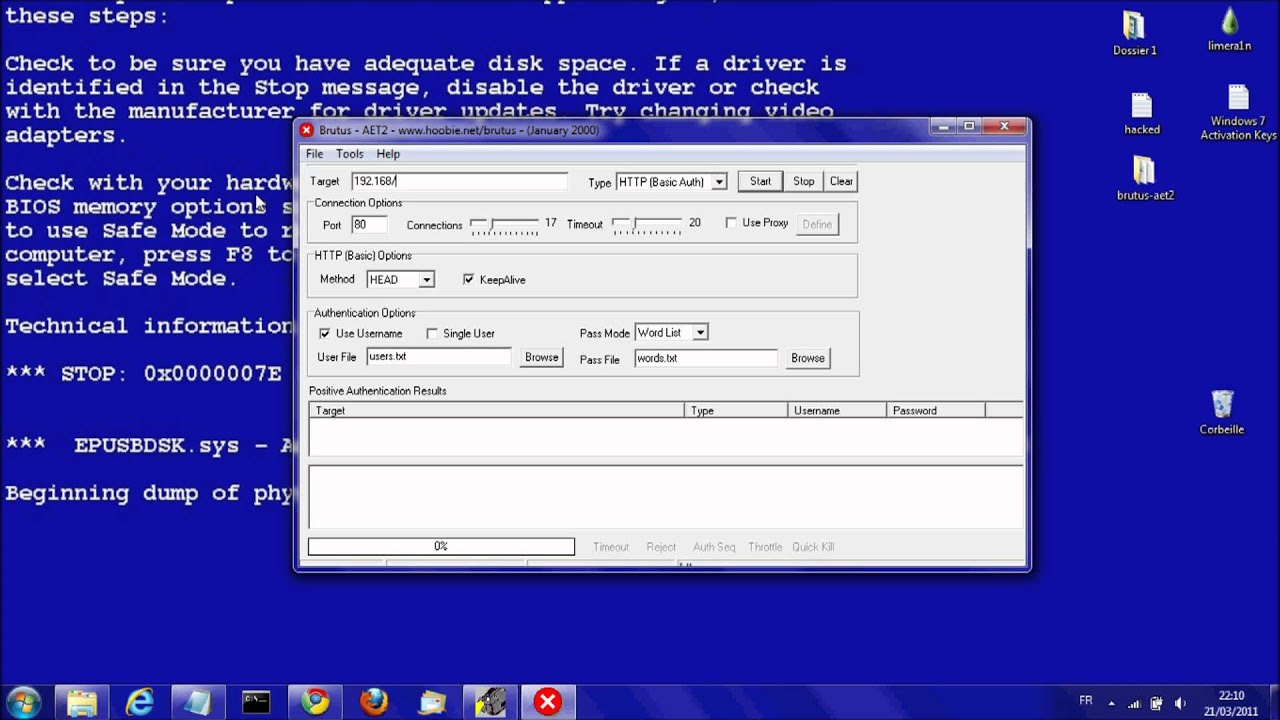
Task: Expand the Type dropdown HTTP (Basic Auth)
Action: point(719,182)
